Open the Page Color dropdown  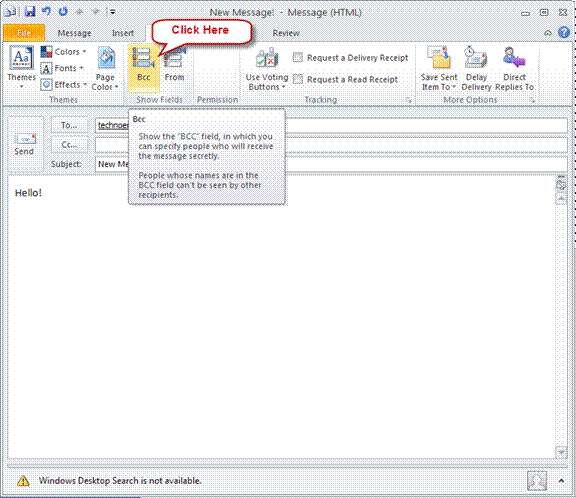click(105, 69)
